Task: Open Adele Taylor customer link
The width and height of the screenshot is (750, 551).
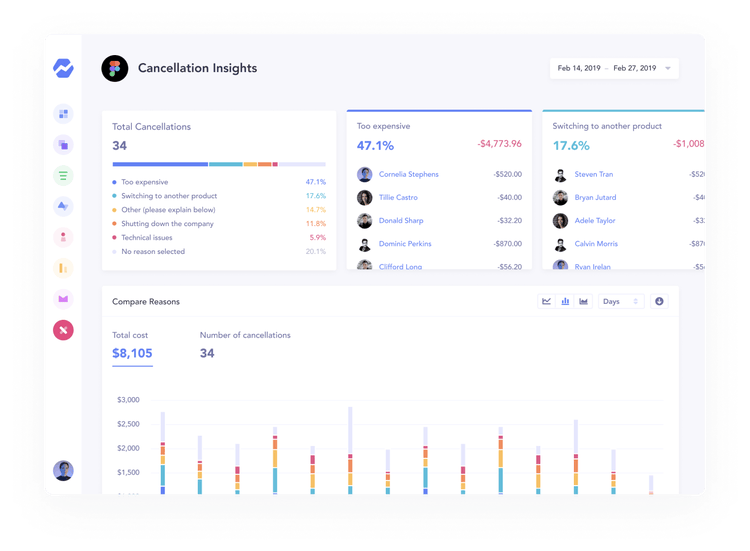Action: (595, 220)
